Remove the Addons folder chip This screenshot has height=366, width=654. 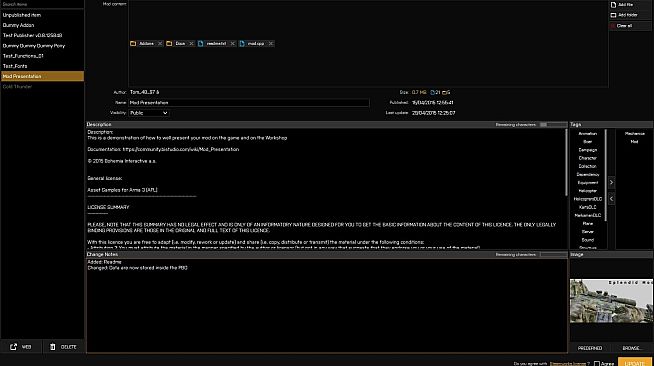[160, 43]
